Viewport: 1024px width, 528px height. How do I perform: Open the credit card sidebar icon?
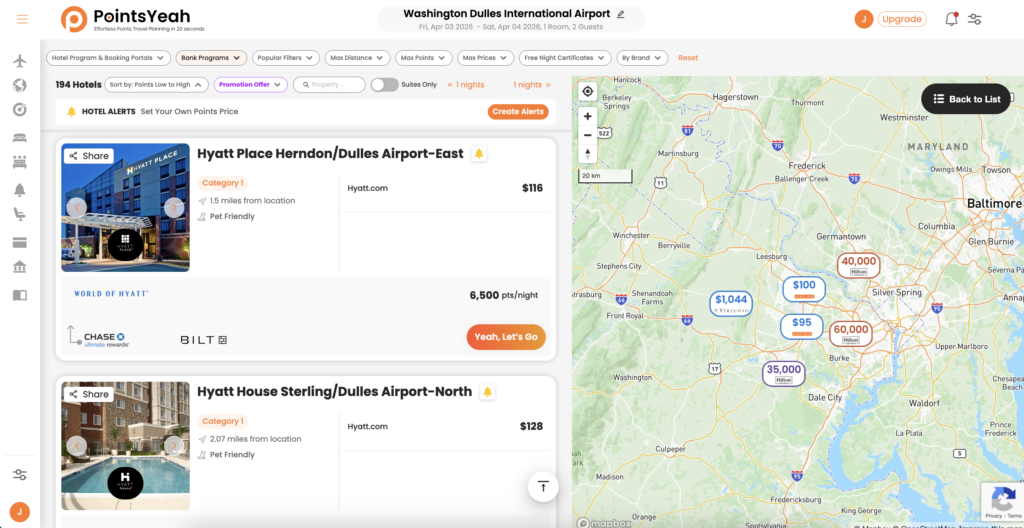point(20,242)
